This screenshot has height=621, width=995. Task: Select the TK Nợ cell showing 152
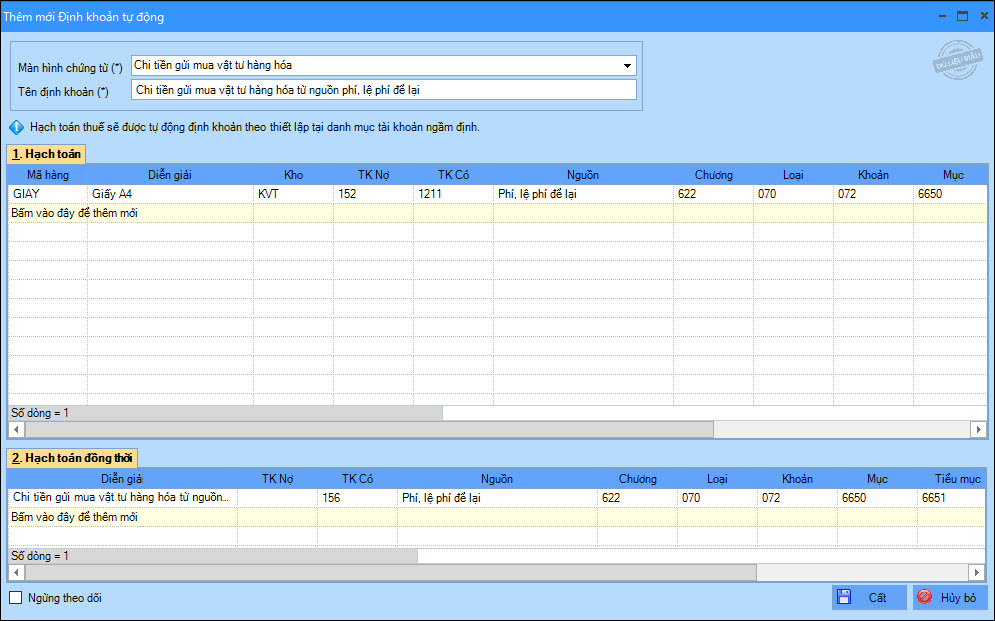[x=372, y=194]
